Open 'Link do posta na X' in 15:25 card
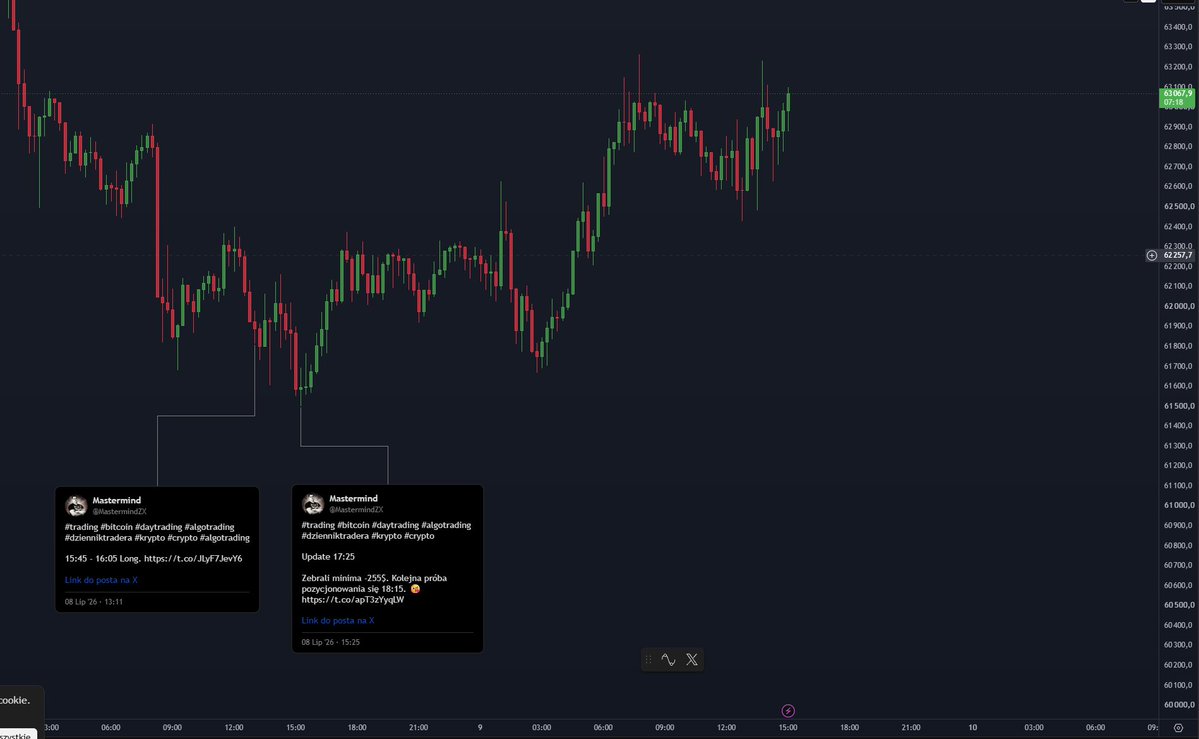The image size is (1199, 739). point(338,620)
